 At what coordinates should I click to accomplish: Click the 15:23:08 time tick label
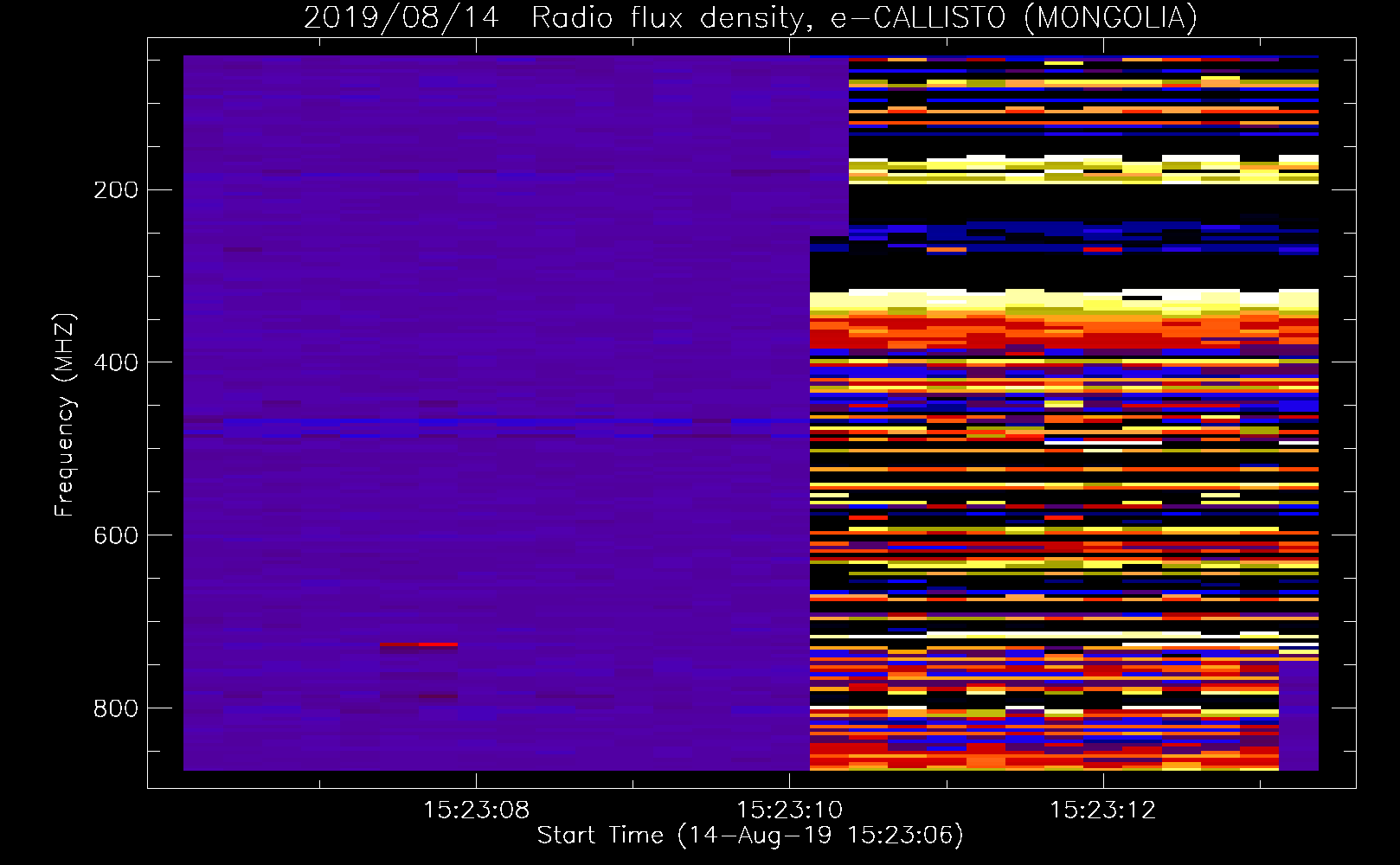476,810
